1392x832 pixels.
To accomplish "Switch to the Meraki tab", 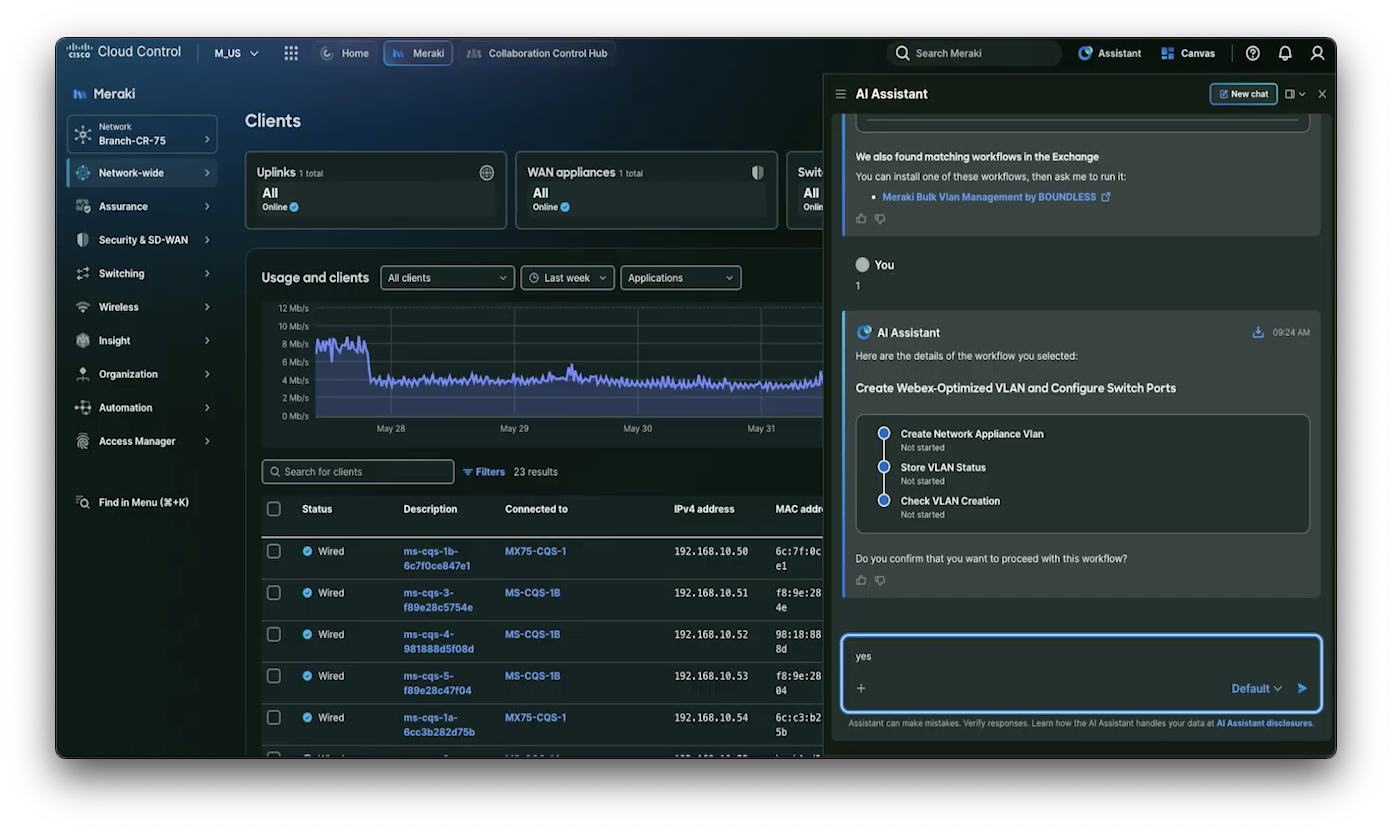I will click(418, 53).
